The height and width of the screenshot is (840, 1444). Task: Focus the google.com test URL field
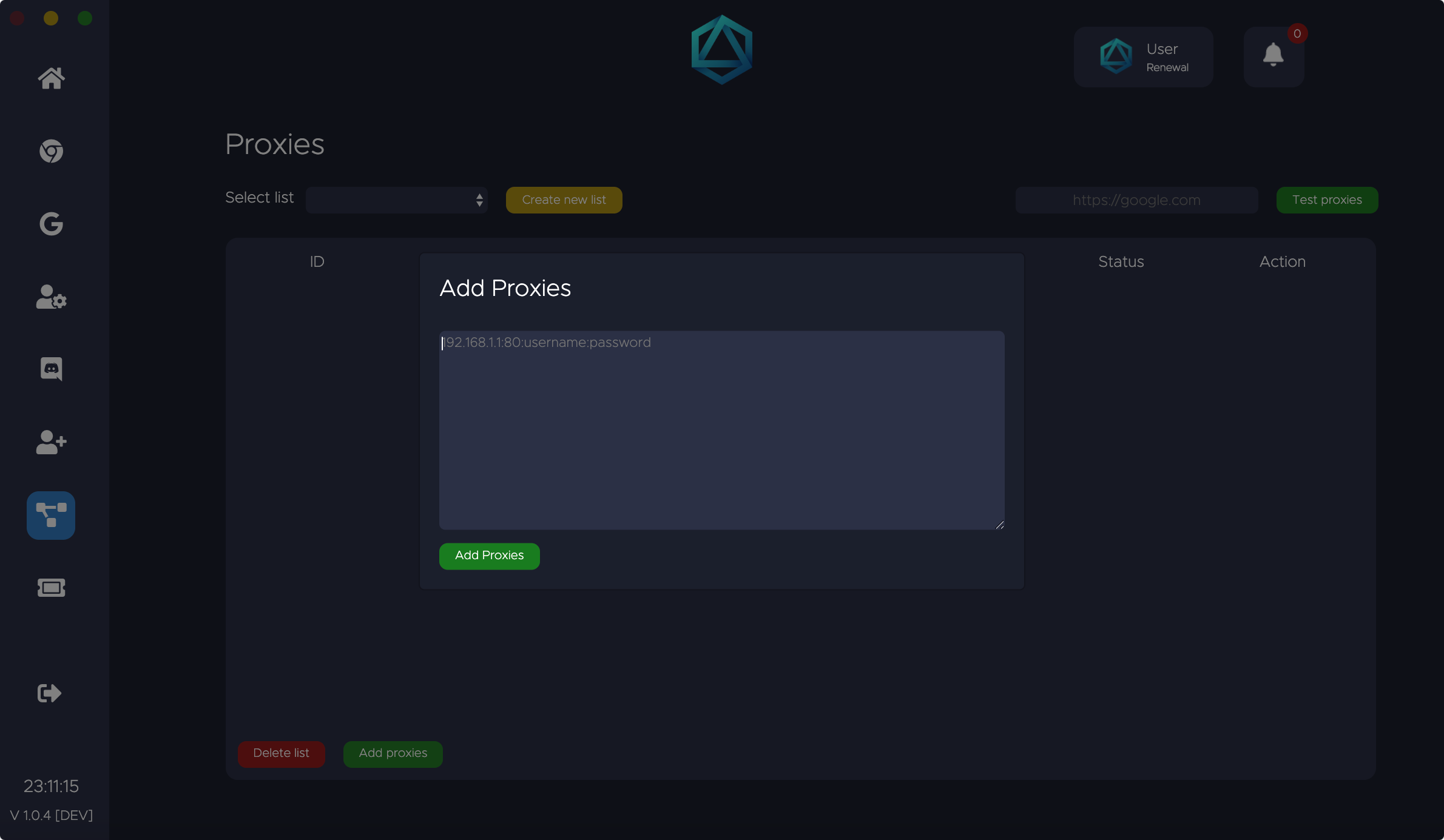[x=1136, y=200]
